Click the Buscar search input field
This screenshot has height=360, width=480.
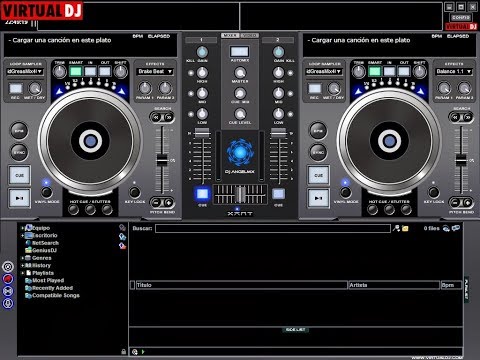pos(273,228)
